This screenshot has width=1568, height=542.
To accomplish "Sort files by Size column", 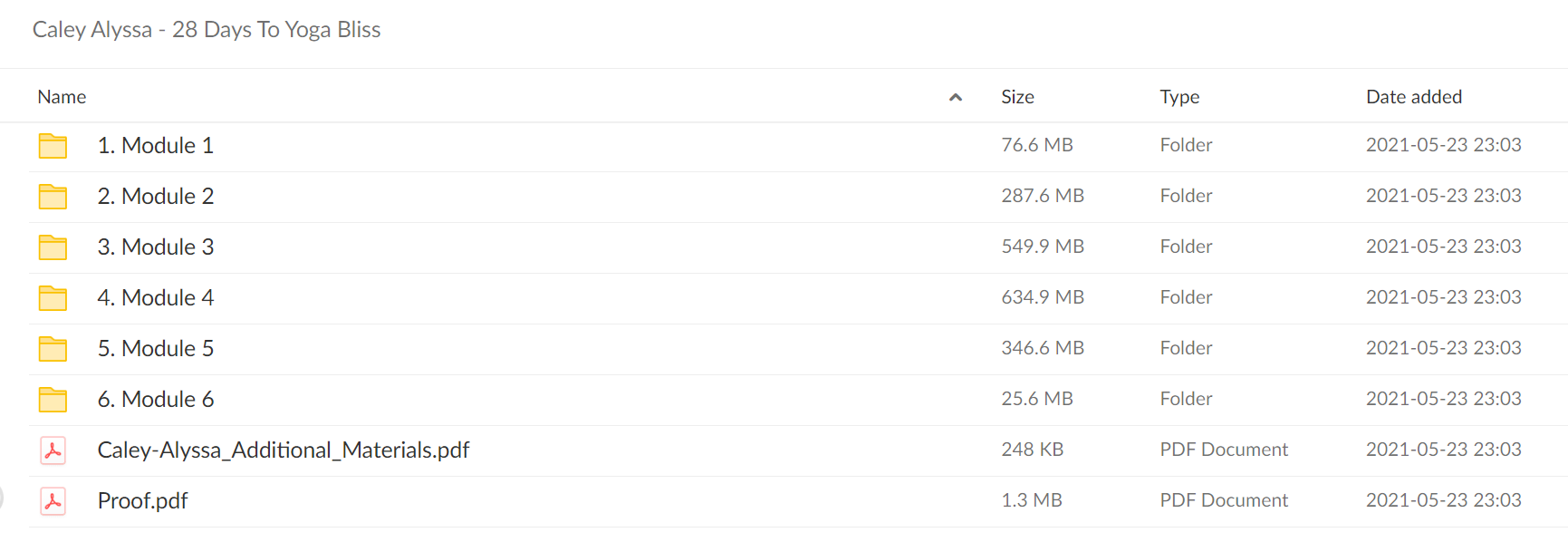I will pos(1017,97).
